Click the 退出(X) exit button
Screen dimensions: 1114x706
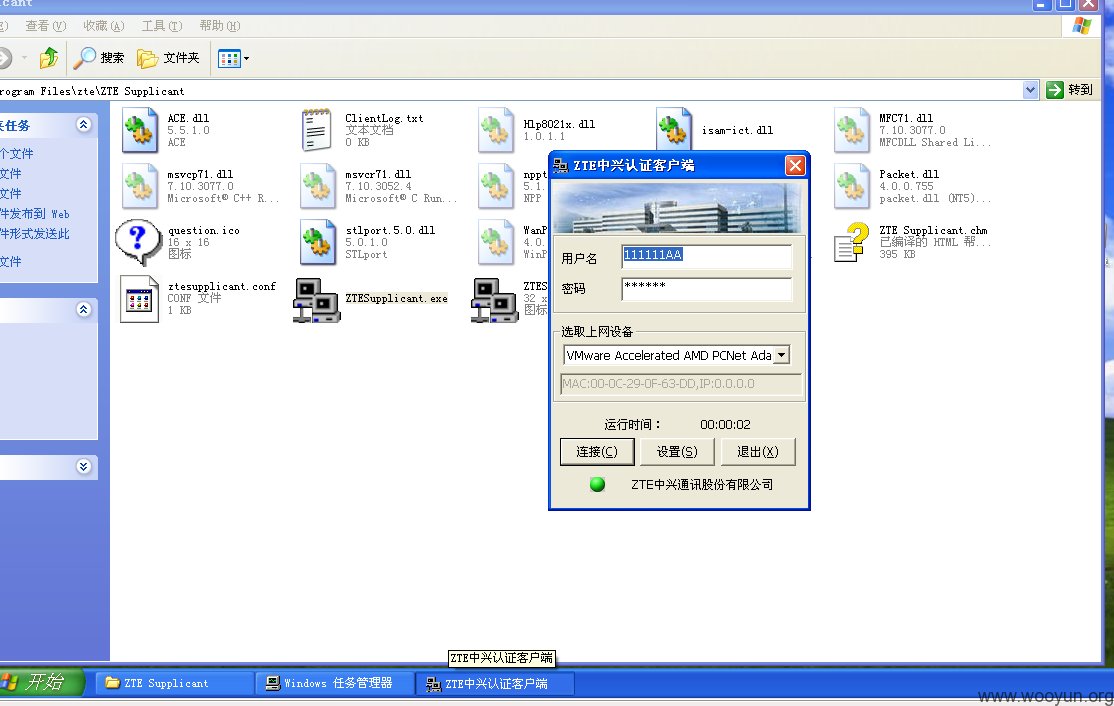[x=757, y=452]
